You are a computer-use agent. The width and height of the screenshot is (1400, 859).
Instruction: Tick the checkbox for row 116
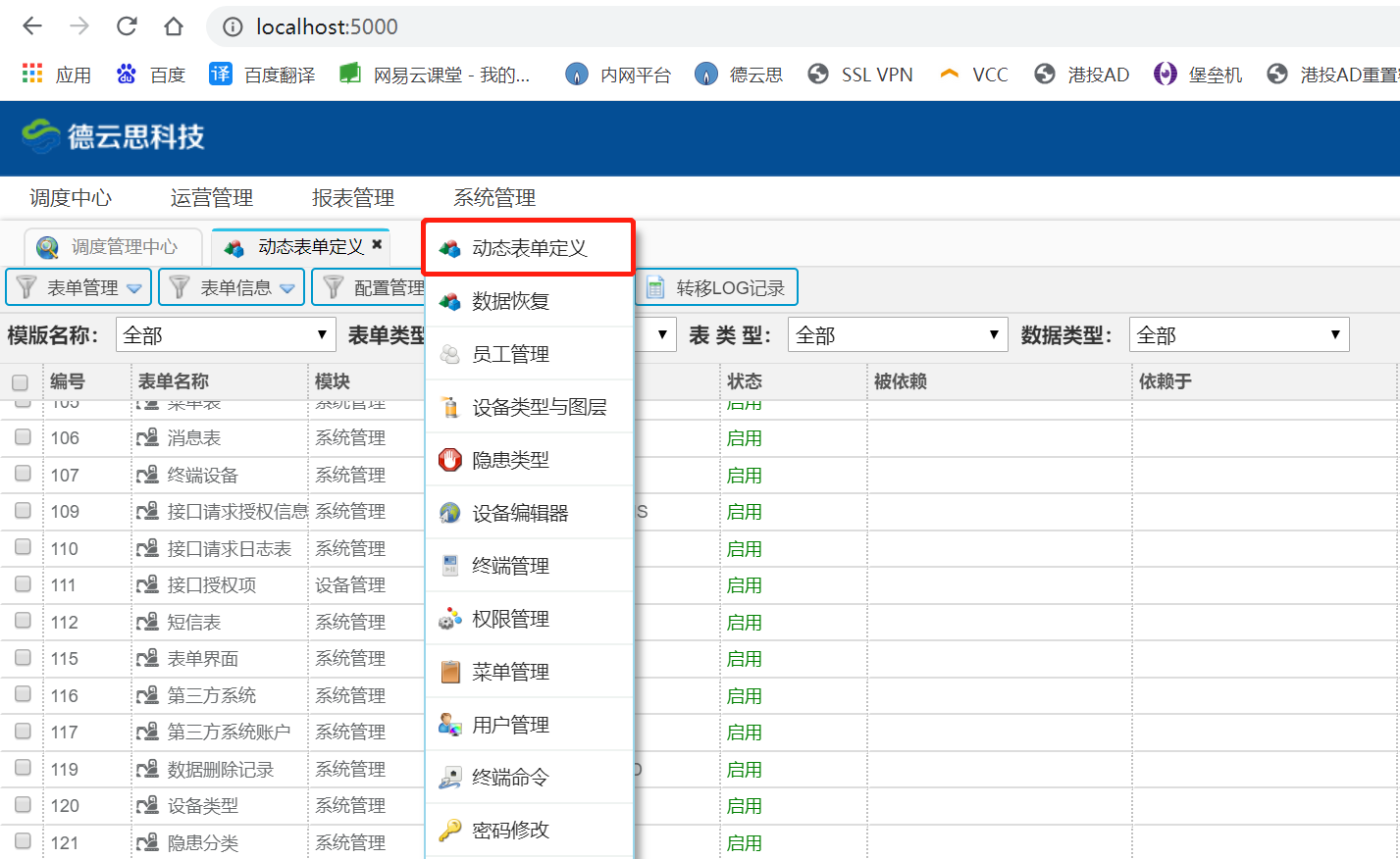(x=23, y=695)
